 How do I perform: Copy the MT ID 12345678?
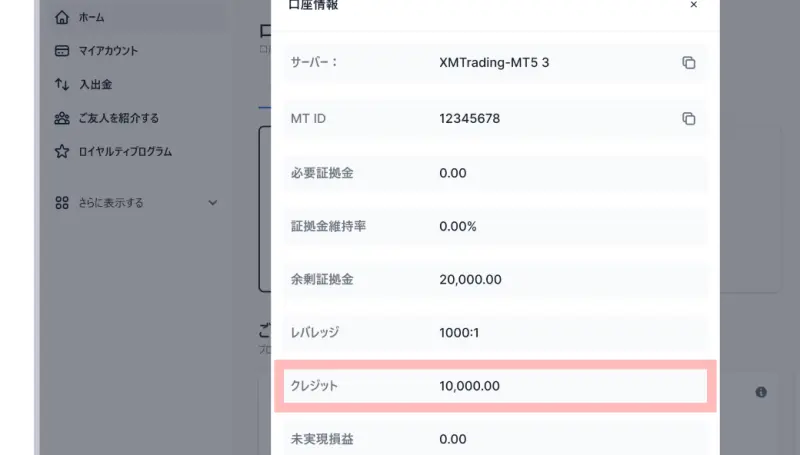688,119
